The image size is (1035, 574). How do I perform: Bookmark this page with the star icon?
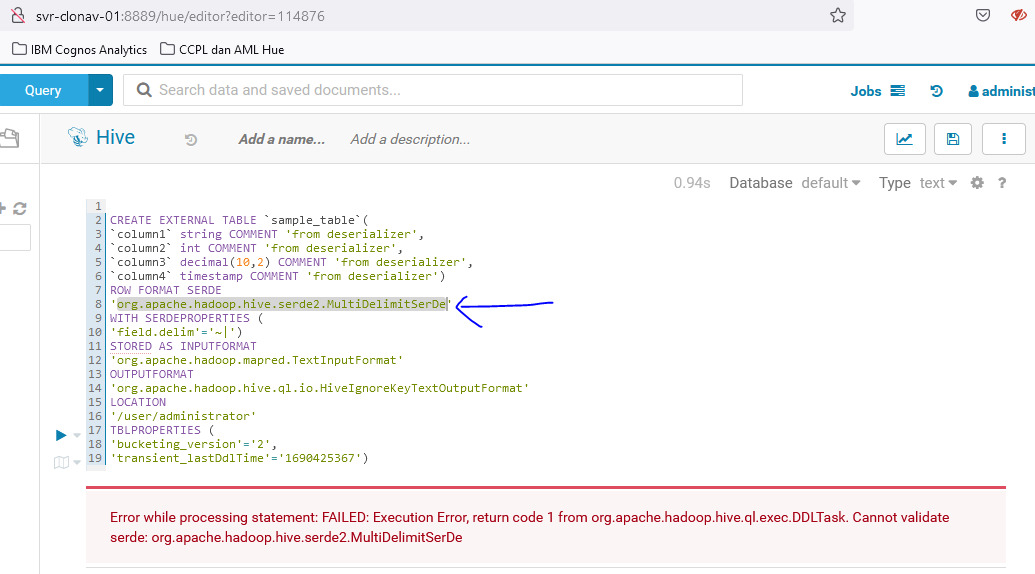[x=837, y=16]
